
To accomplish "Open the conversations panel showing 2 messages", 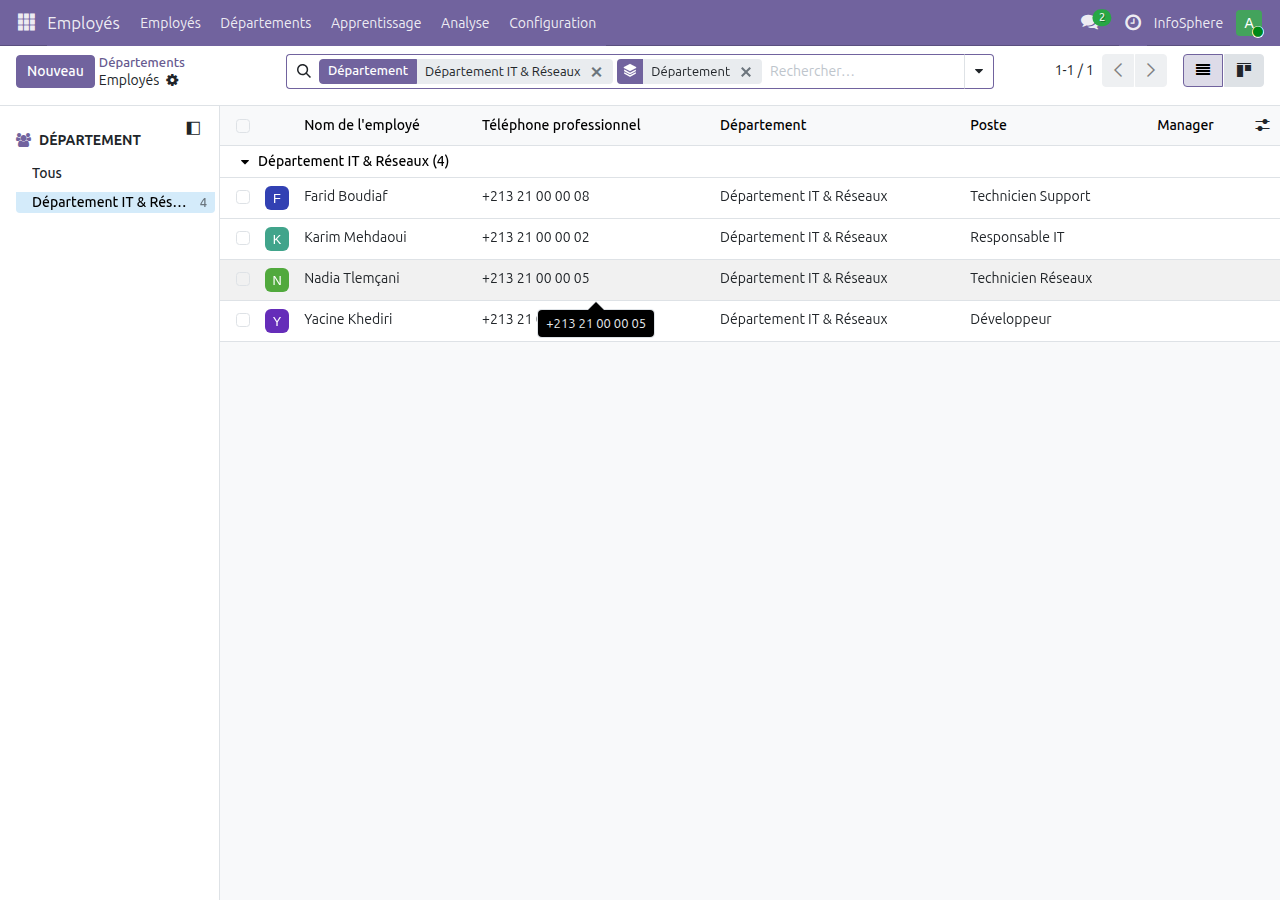I will click(1087, 22).
